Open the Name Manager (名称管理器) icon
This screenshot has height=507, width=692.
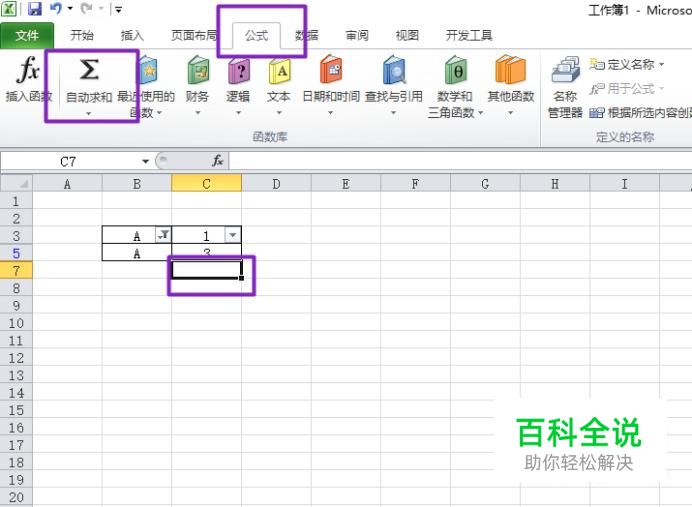click(565, 70)
